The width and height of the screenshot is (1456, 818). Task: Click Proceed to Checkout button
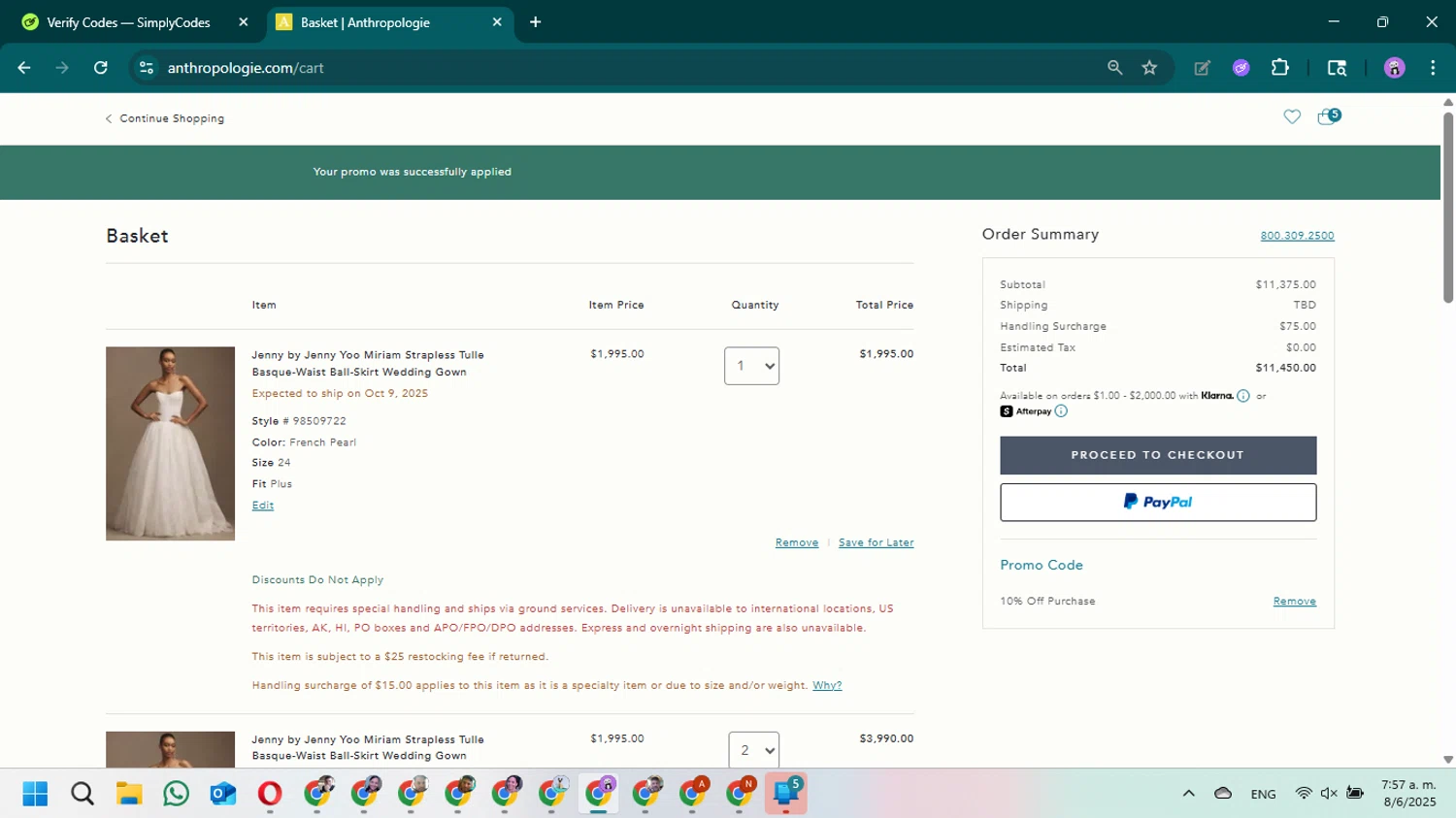tap(1158, 455)
